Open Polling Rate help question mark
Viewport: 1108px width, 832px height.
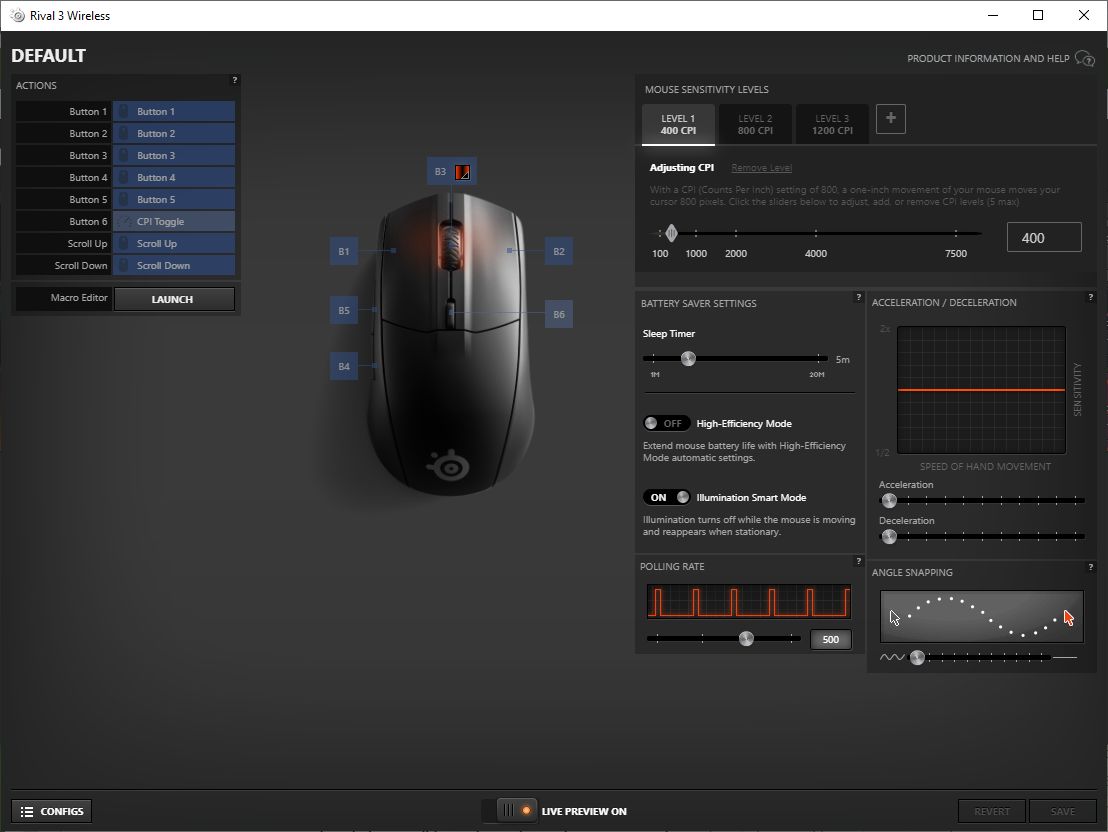pyautogui.click(x=859, y=561)
